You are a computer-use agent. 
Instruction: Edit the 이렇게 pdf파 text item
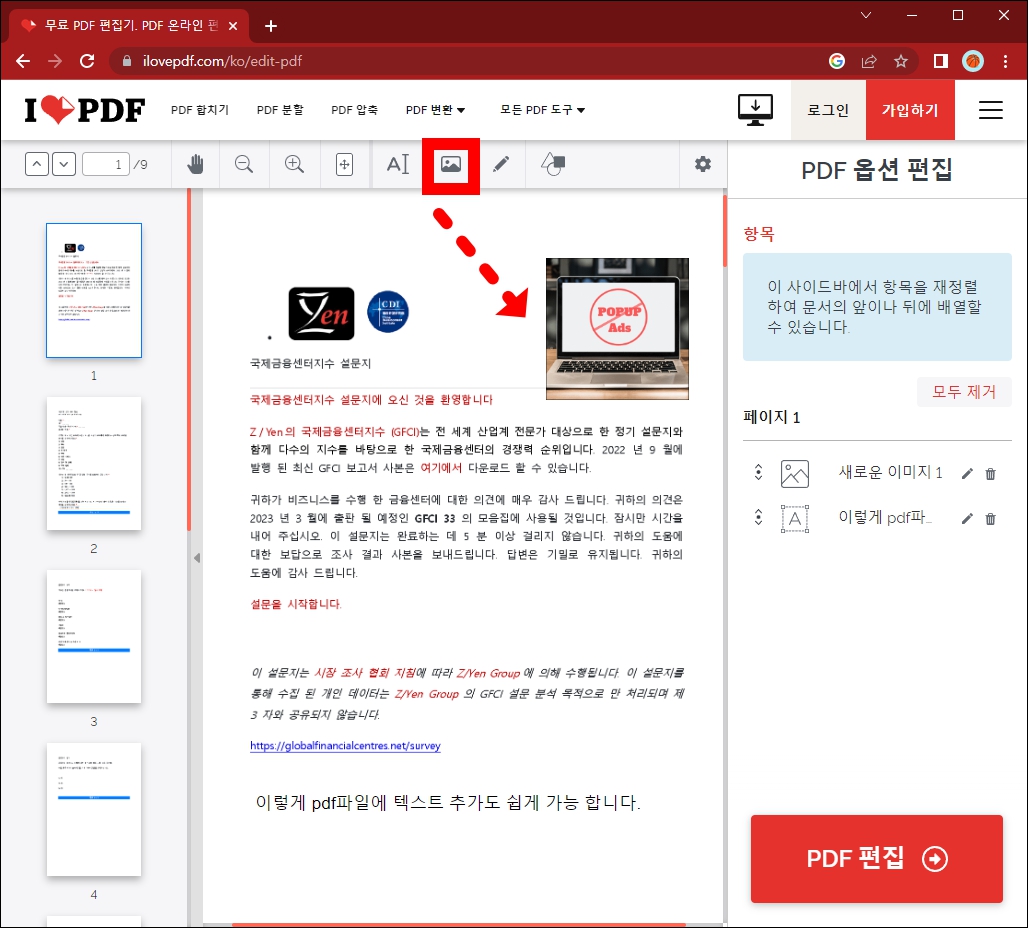point(965,518)
